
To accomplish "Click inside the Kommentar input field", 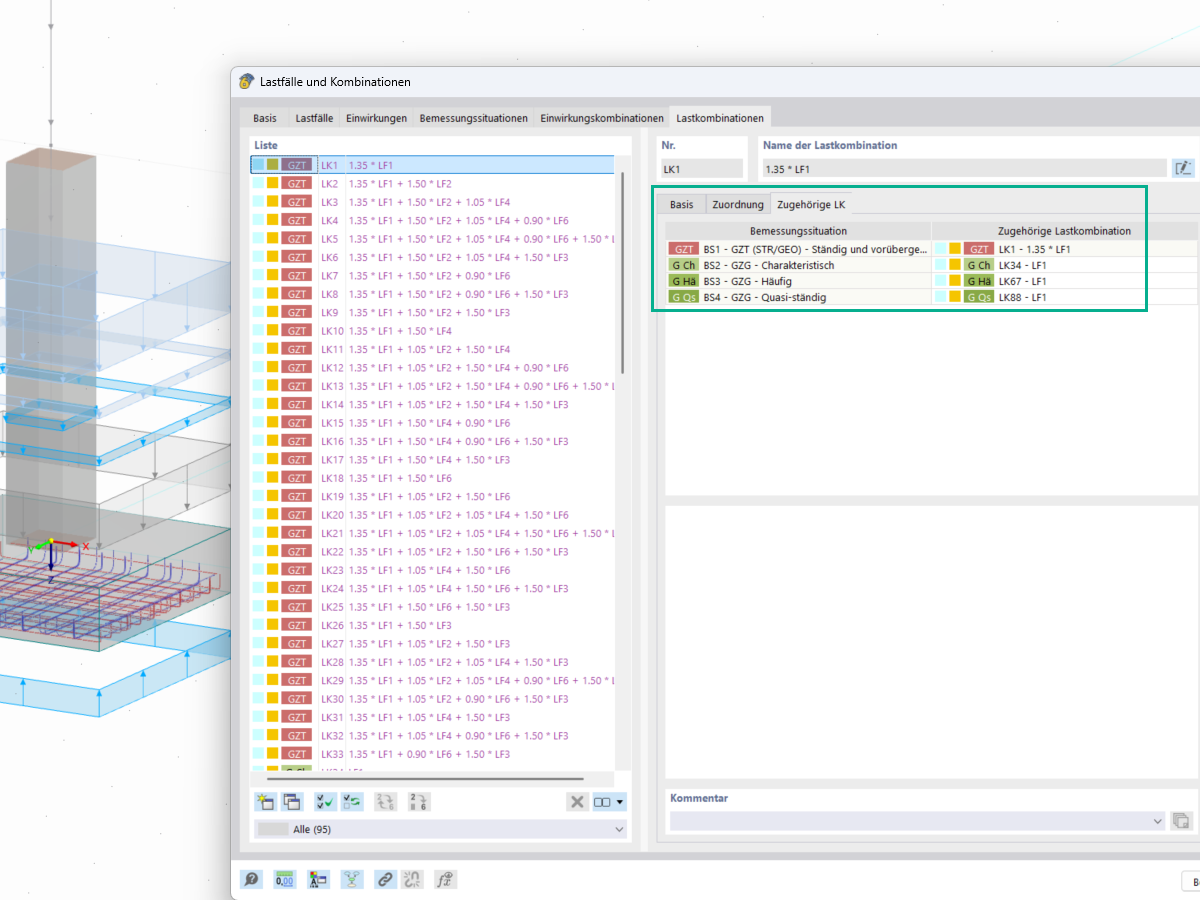I will pos(900,820).
